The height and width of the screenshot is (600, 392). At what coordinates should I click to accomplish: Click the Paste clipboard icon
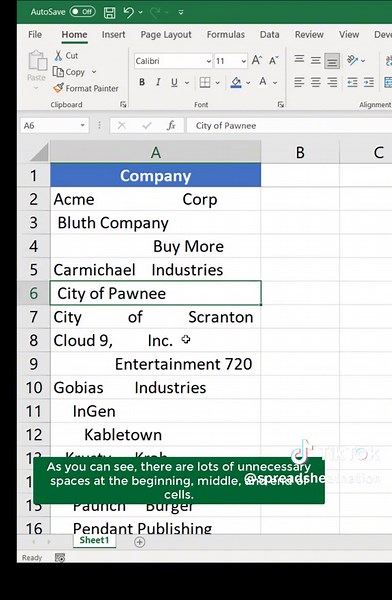38,60
